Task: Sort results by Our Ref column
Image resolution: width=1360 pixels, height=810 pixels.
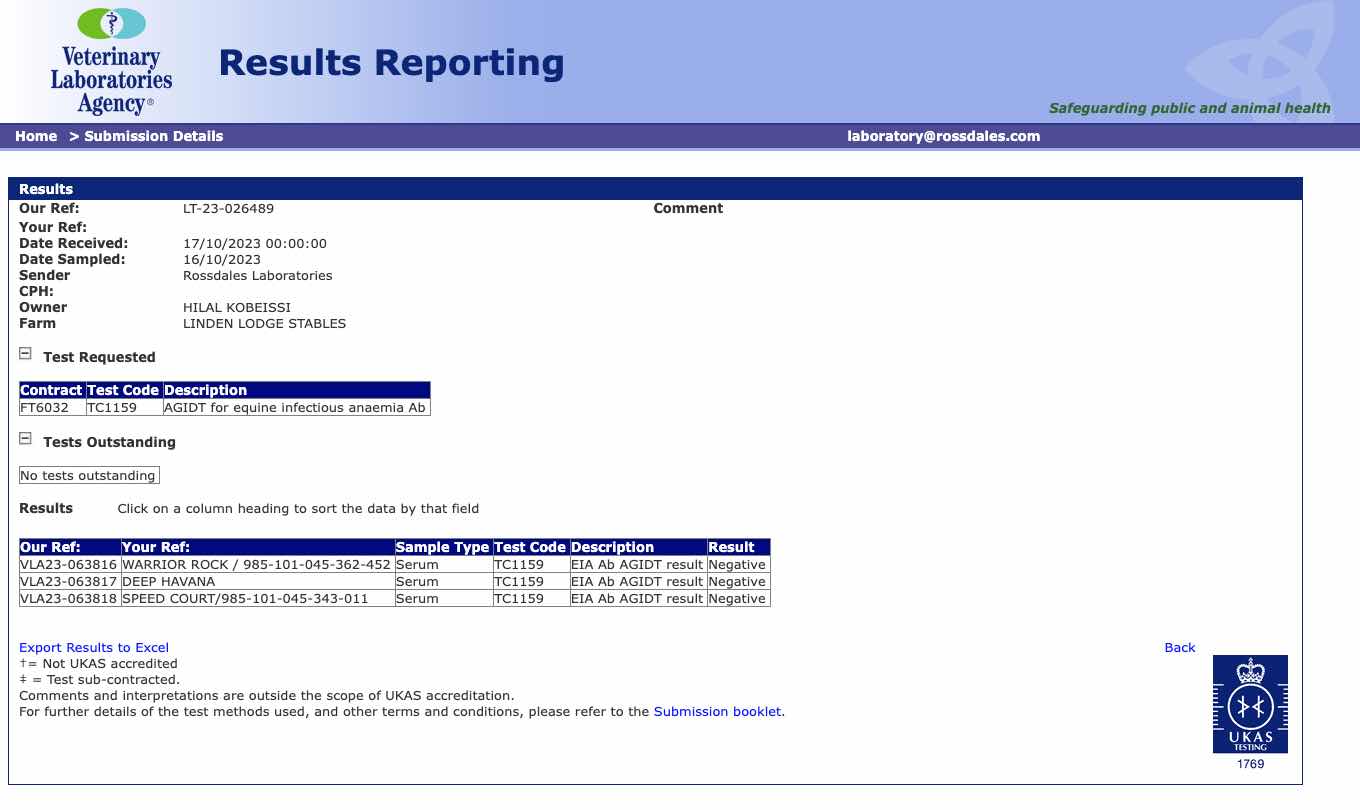Action: pyautogui.click(x=50, y=547)
